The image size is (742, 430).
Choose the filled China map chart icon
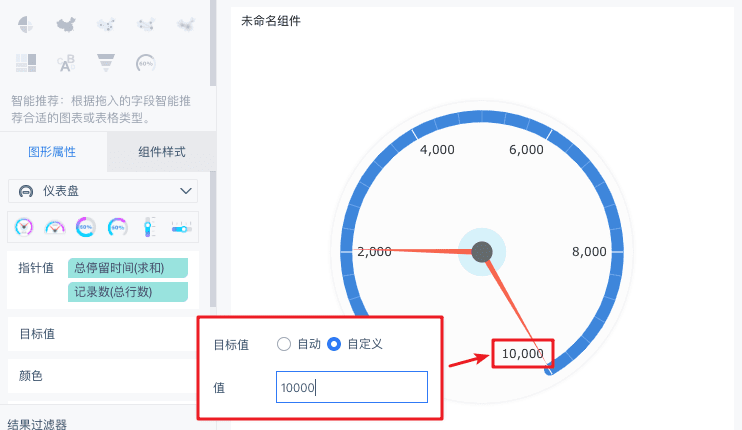coord(66,23)
